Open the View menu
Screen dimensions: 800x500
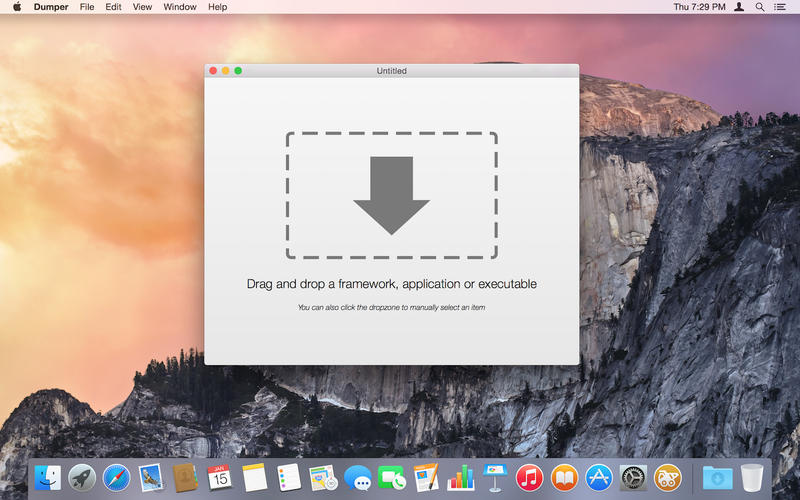coord(142,7)
